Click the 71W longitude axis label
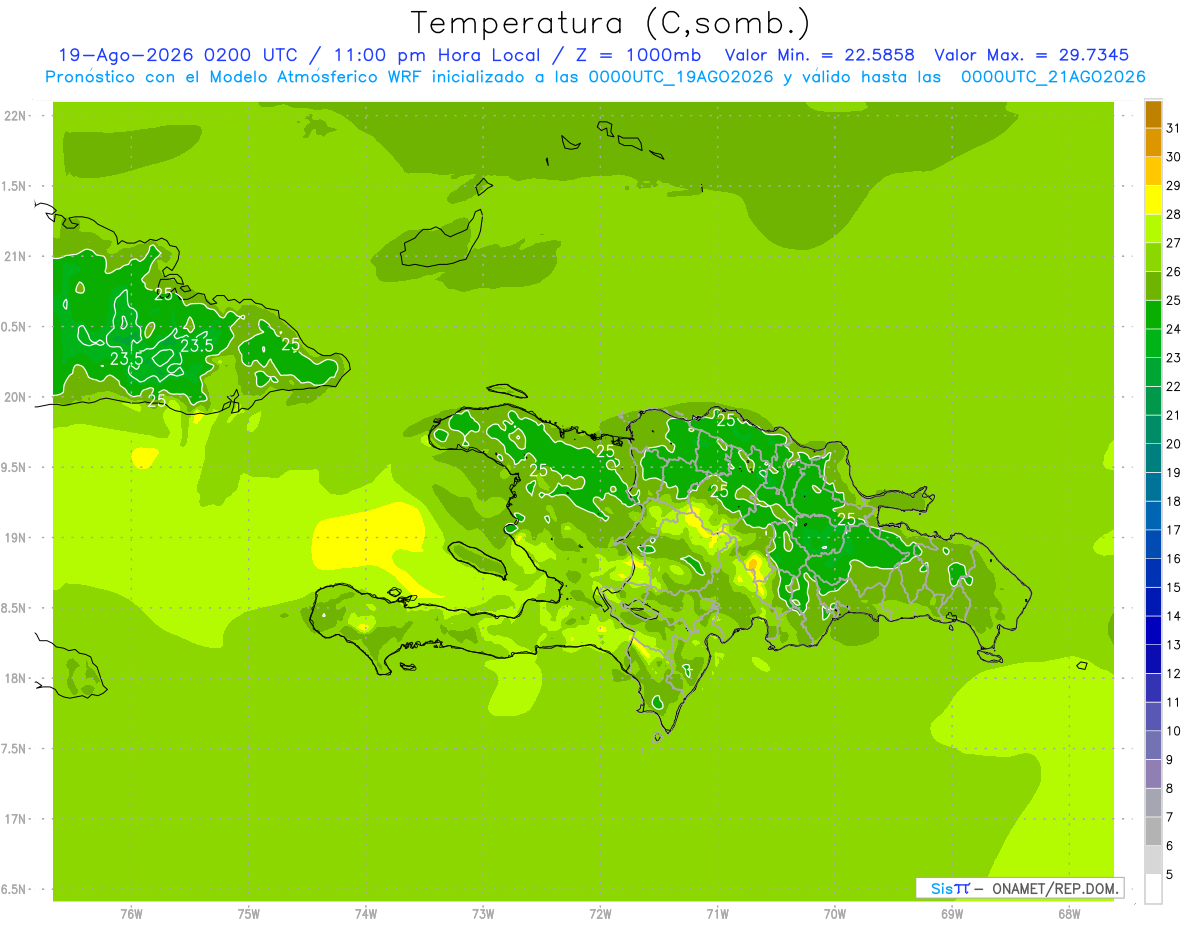 click(718, 914)
